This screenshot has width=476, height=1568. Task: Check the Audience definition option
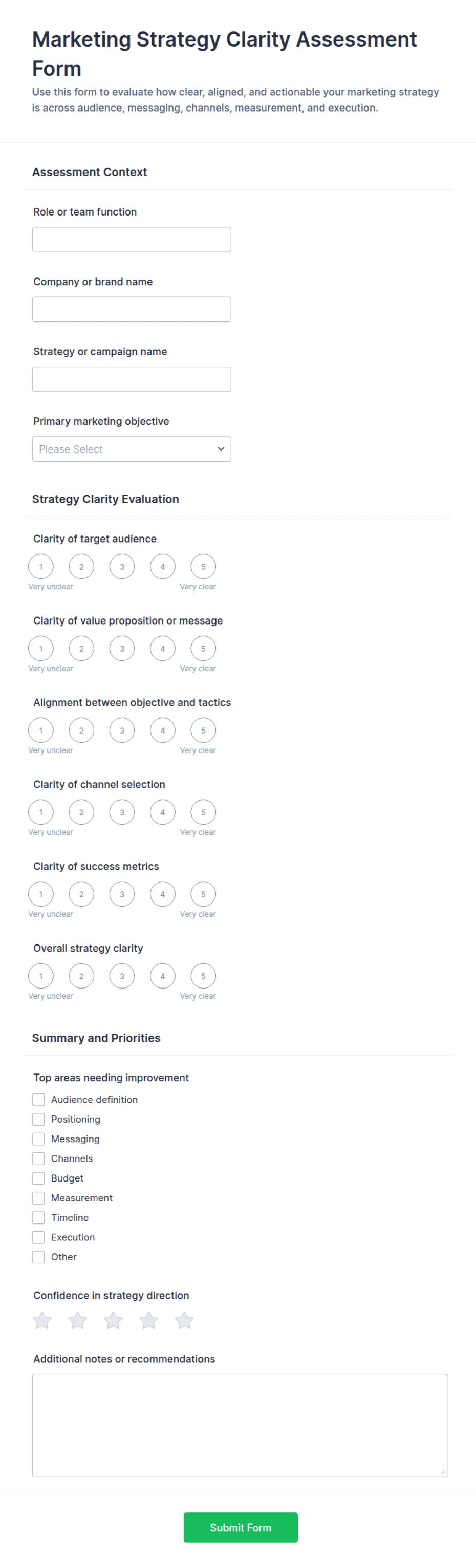(38, 1099)
